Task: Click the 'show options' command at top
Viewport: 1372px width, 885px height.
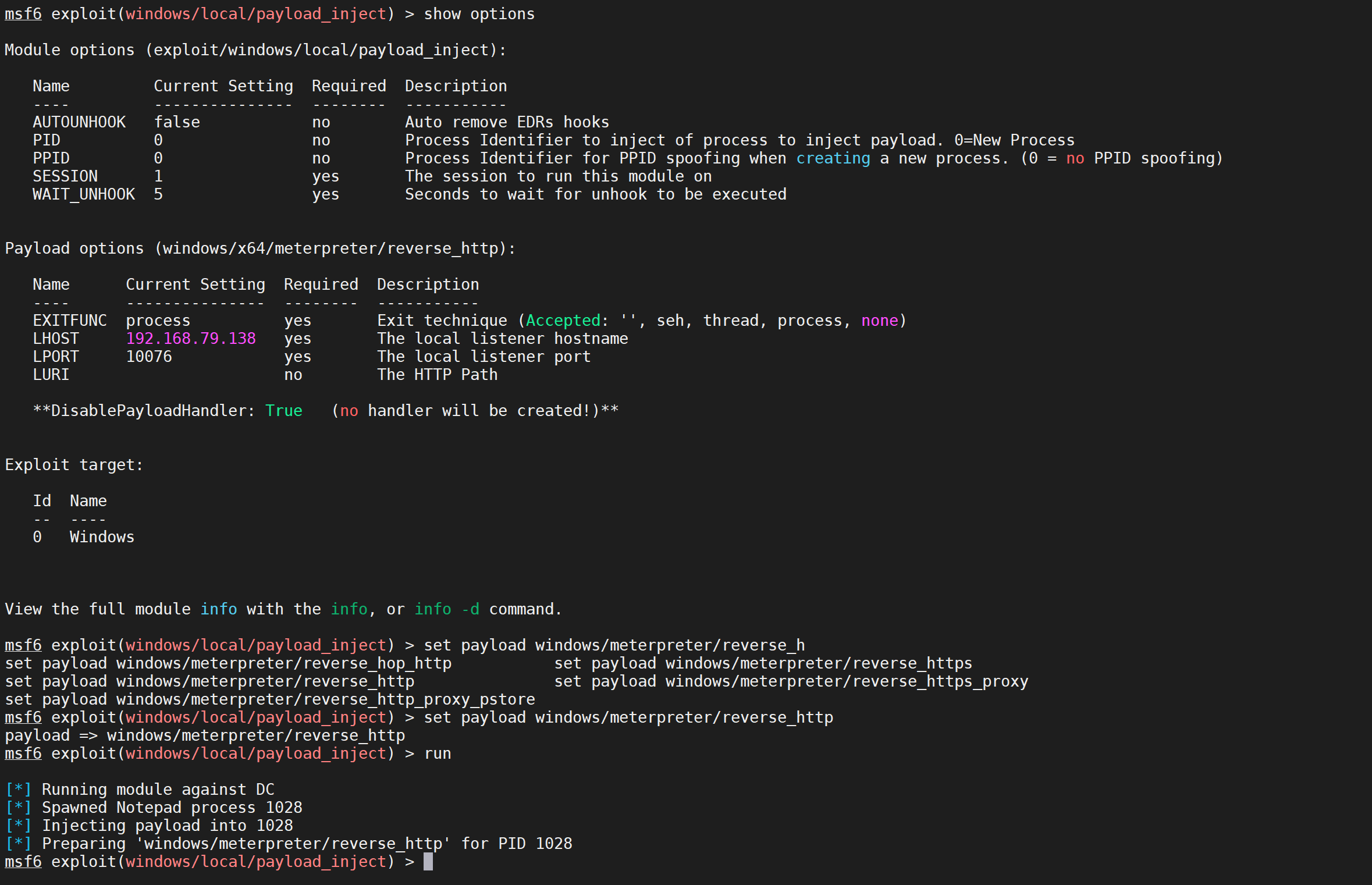Action: point(479,14)
